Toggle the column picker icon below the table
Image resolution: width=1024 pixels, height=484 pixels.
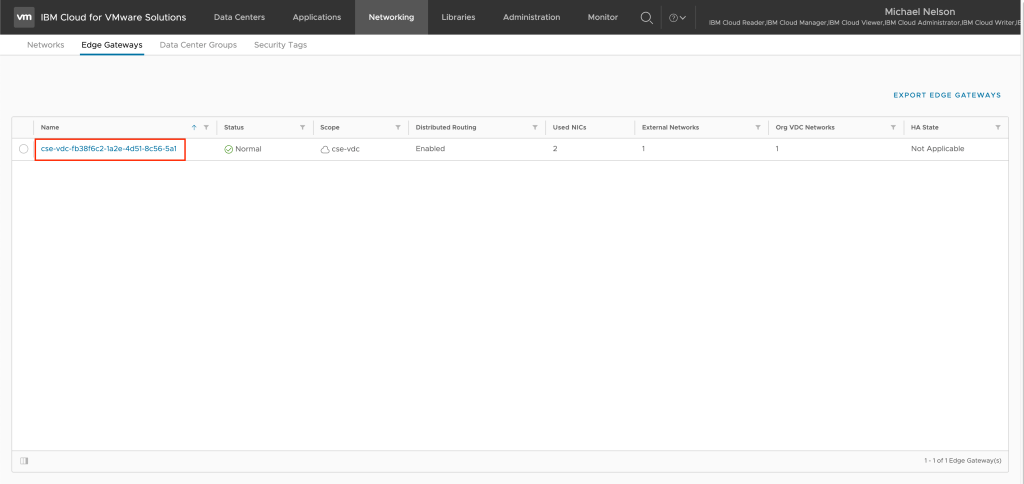[x=24, y=460]
